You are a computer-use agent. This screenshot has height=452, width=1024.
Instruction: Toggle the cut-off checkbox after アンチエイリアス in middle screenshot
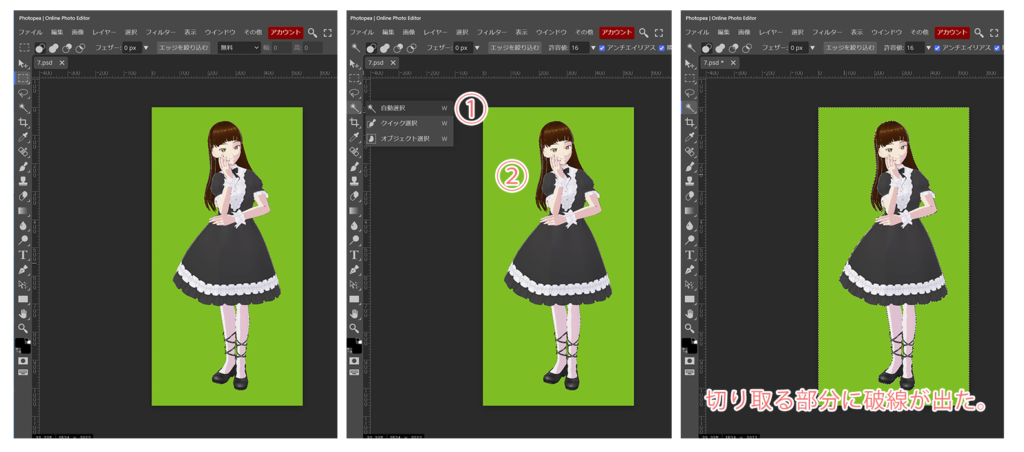[x=662, y=48]
